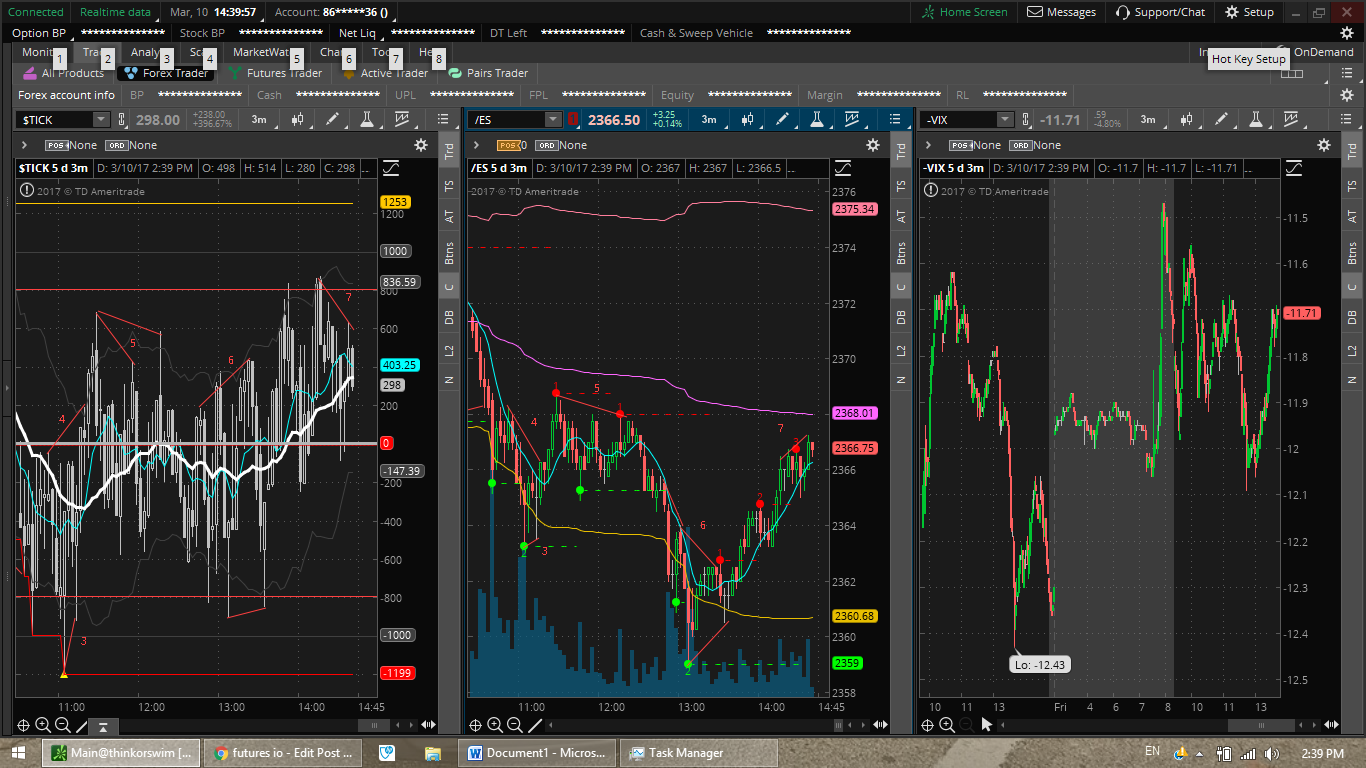
Task: Toggle the AT panel on /ES chart
Action: 901,216
